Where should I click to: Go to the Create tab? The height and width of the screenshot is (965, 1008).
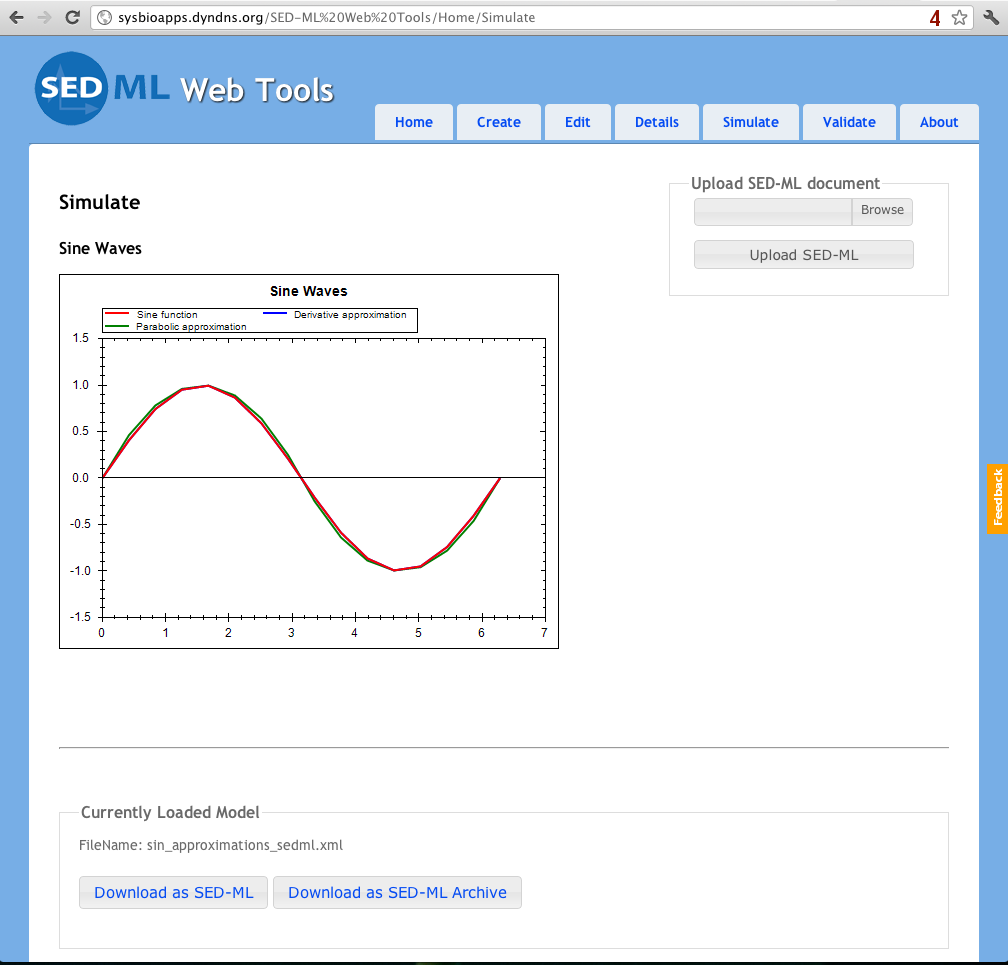click(x=498, y=122)
